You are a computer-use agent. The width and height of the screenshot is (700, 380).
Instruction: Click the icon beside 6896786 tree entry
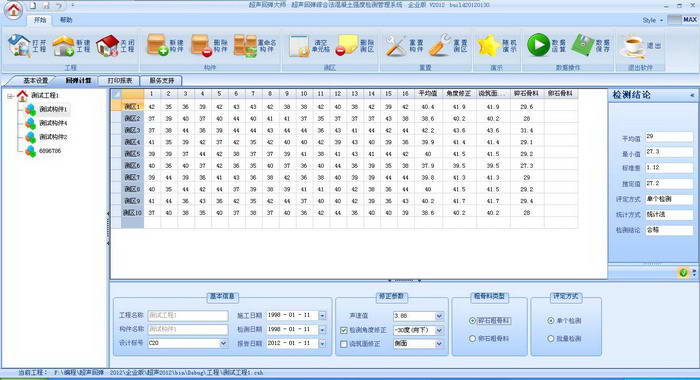30,151
